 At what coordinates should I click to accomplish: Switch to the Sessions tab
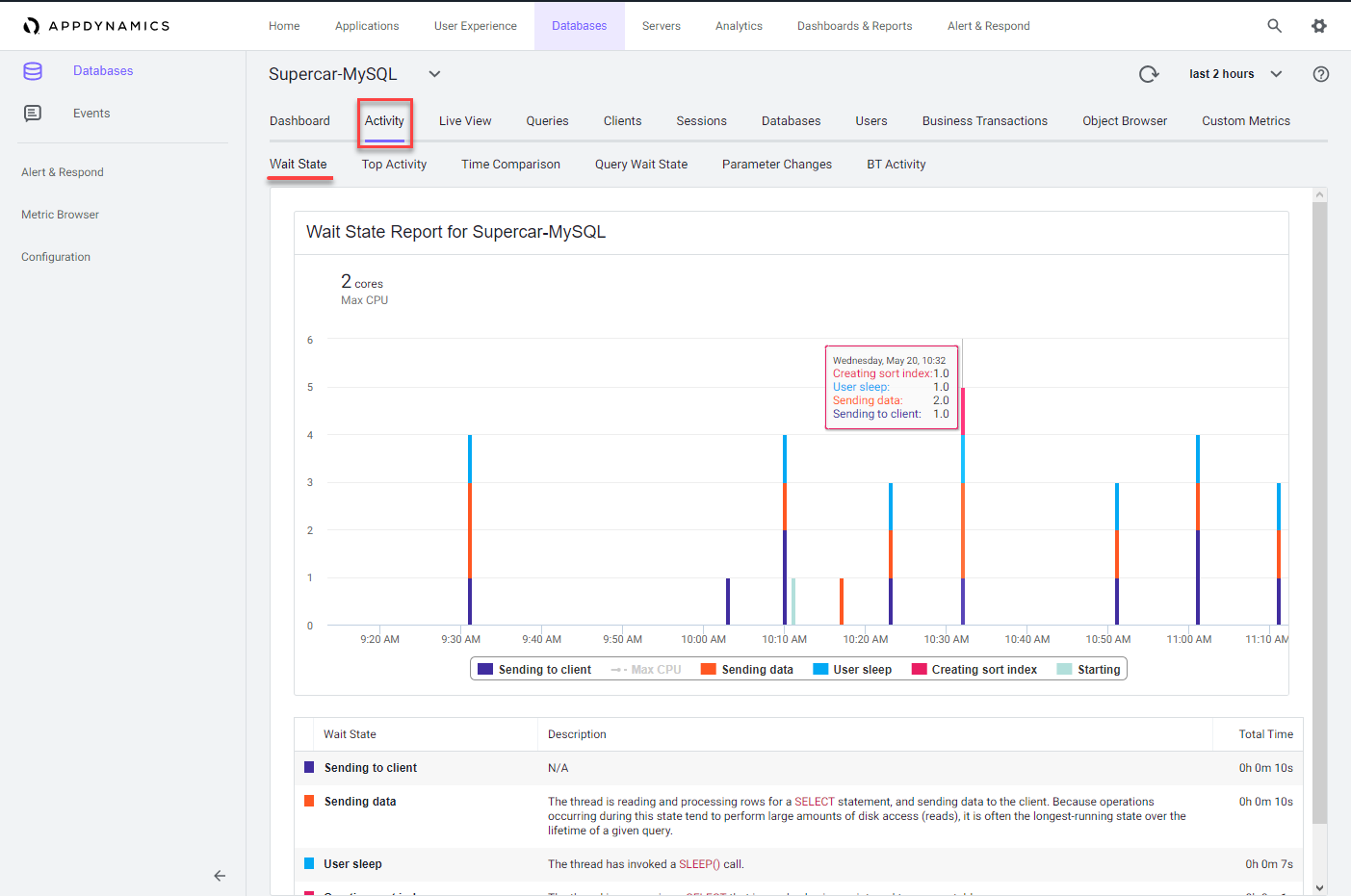[x=701, y=121]
